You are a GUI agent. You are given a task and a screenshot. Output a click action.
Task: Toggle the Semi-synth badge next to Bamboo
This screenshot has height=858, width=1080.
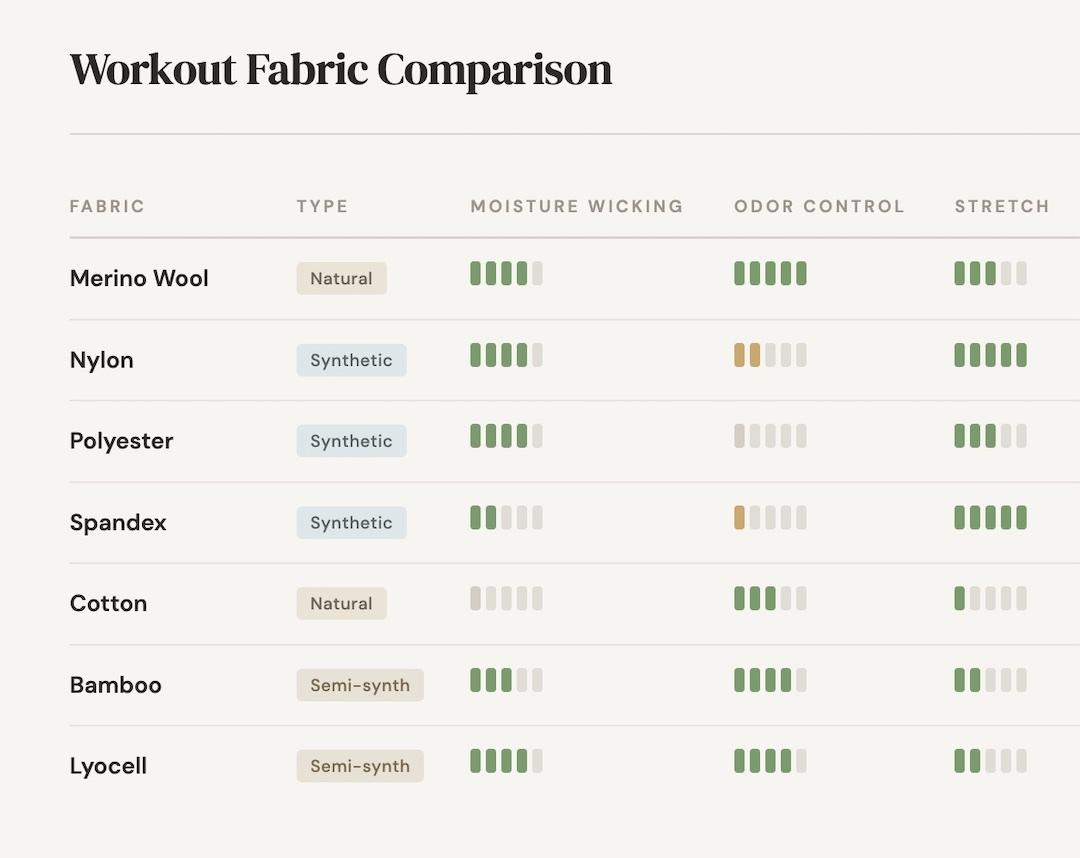(x=360, y=685)
